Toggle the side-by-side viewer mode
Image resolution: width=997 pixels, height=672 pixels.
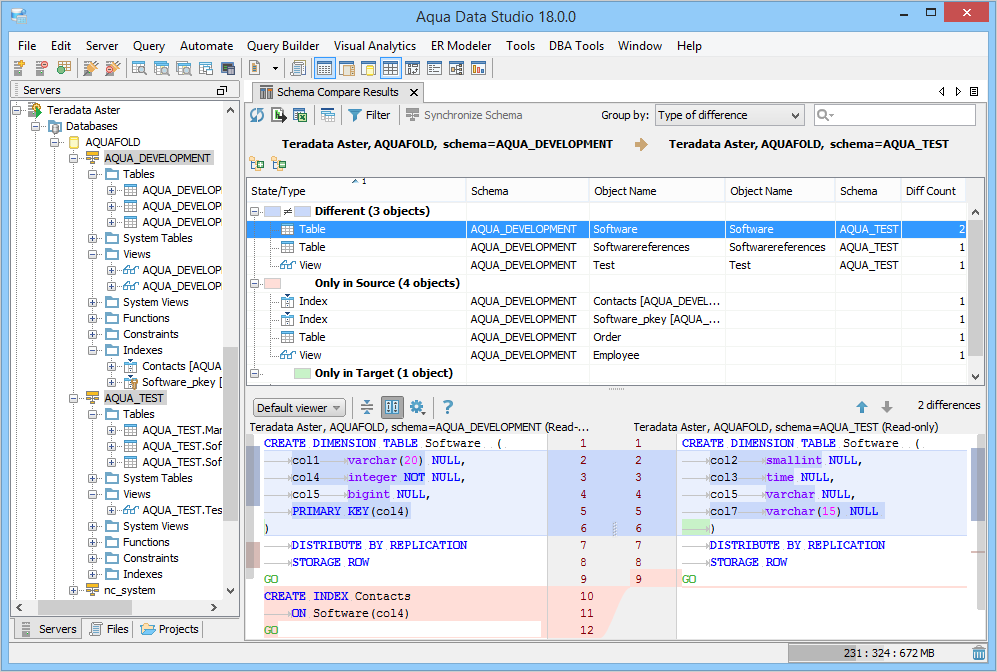pyautogui.click(x=392, y=407)
